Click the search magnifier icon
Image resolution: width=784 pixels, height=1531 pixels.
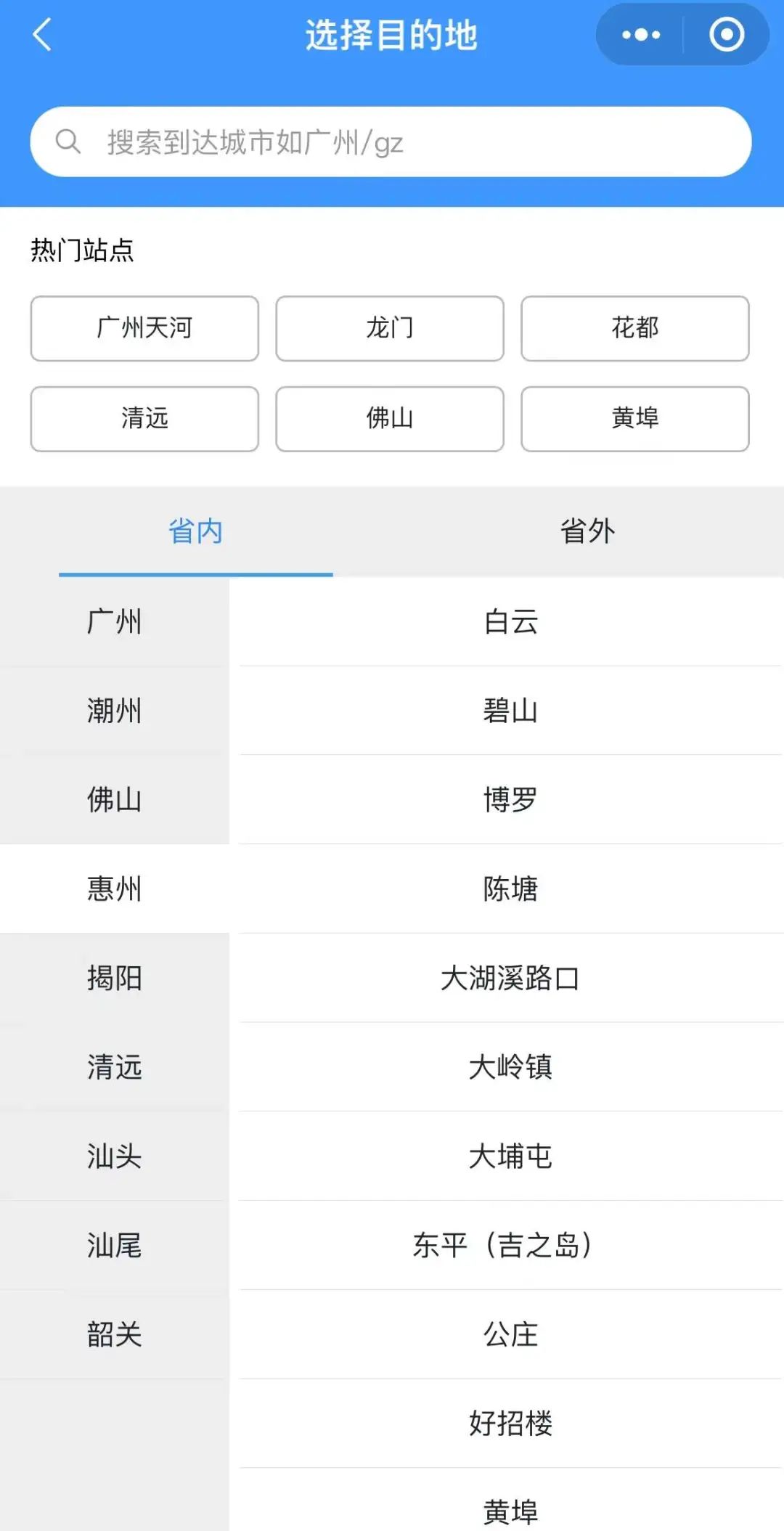point(68,142)
